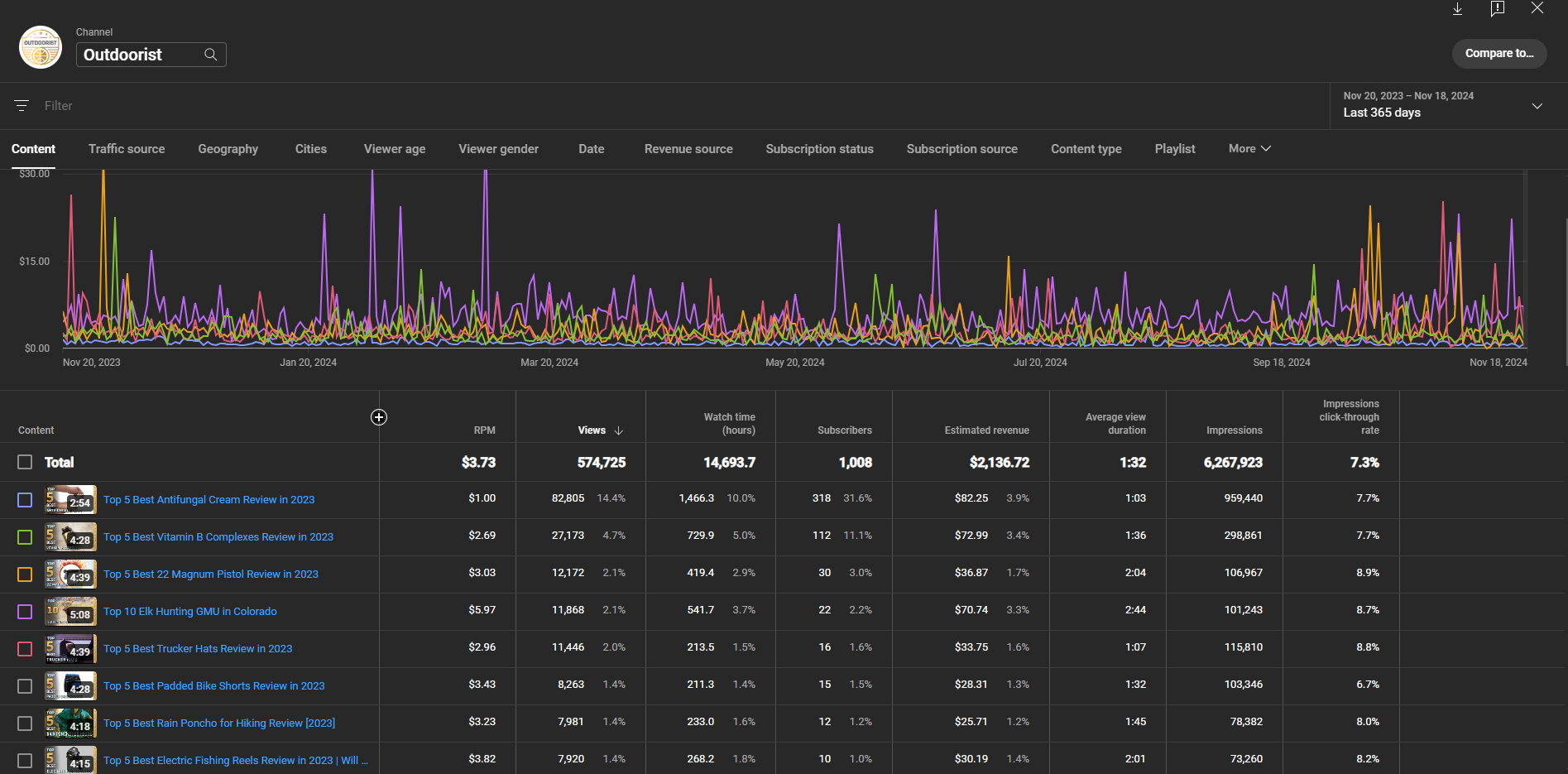This screenshot has width=1568, height=774.
Task: Click the Elk Hunting GMU video thumbnail
Action: [x=70, y=612]
